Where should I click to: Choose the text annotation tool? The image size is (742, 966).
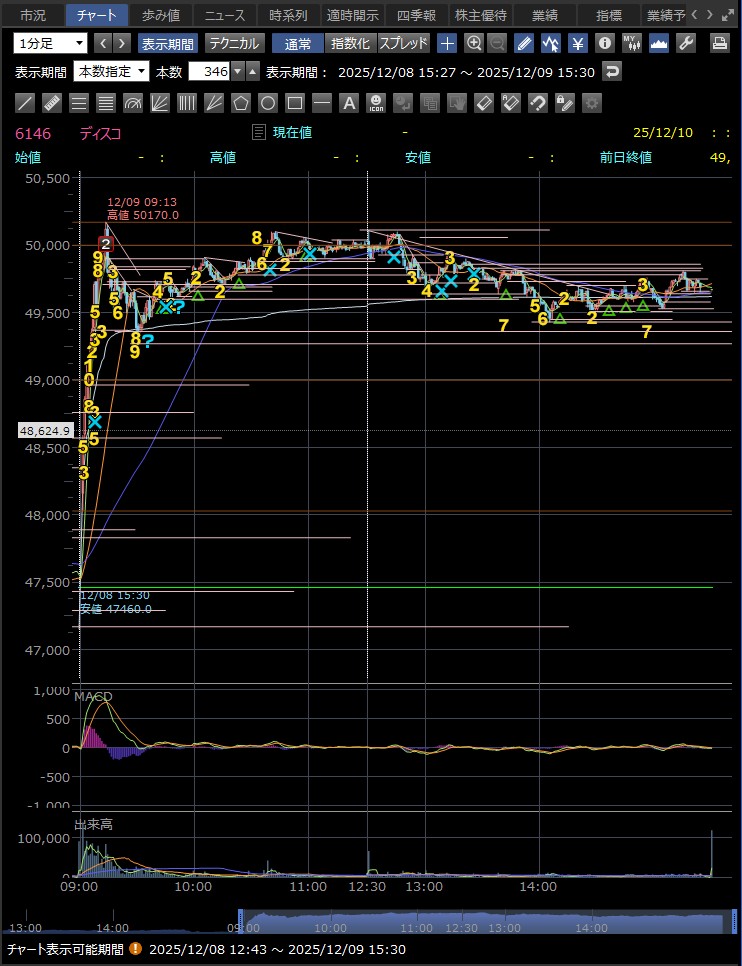348,103
